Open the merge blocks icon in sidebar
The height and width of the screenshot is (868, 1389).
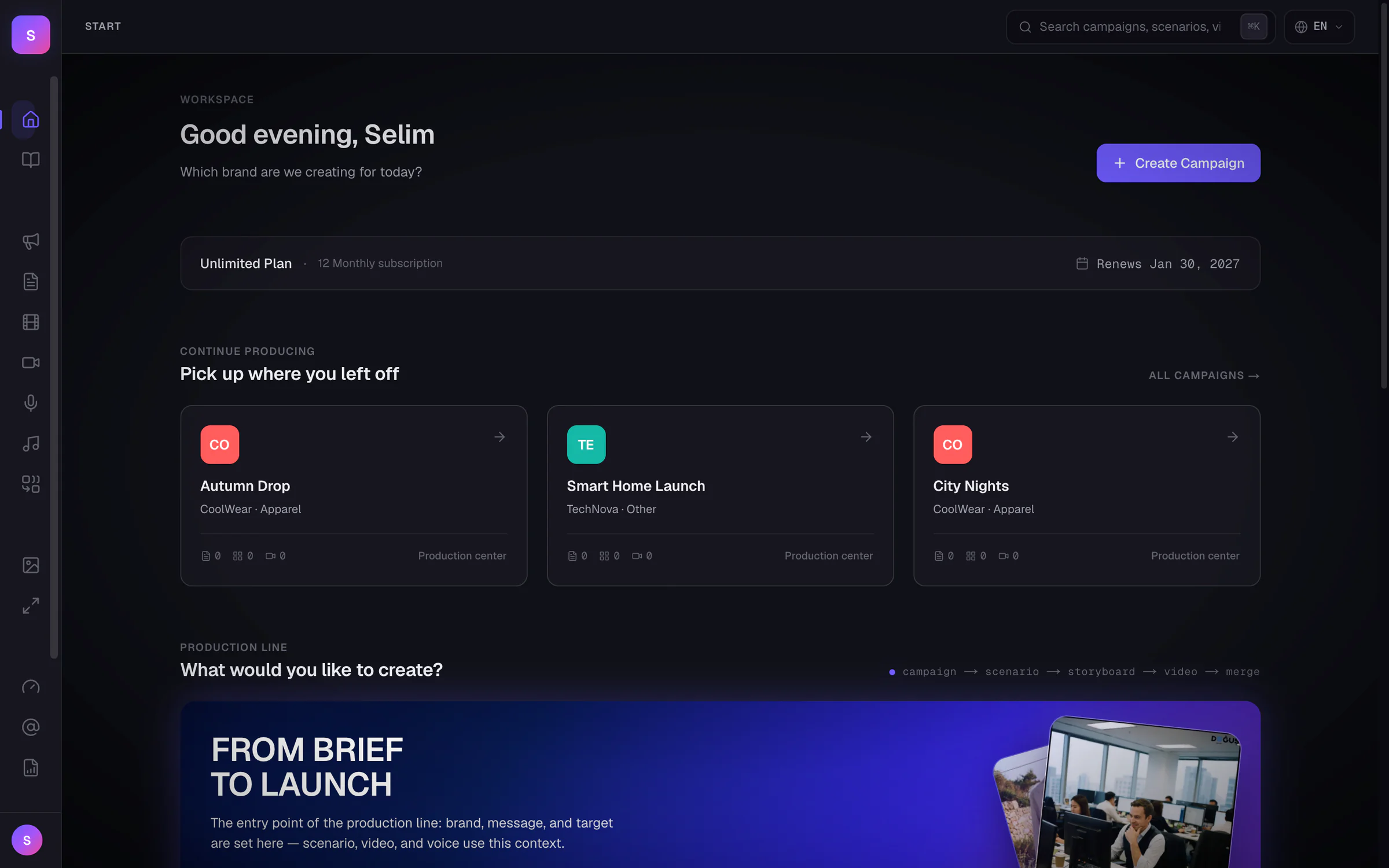31,484
